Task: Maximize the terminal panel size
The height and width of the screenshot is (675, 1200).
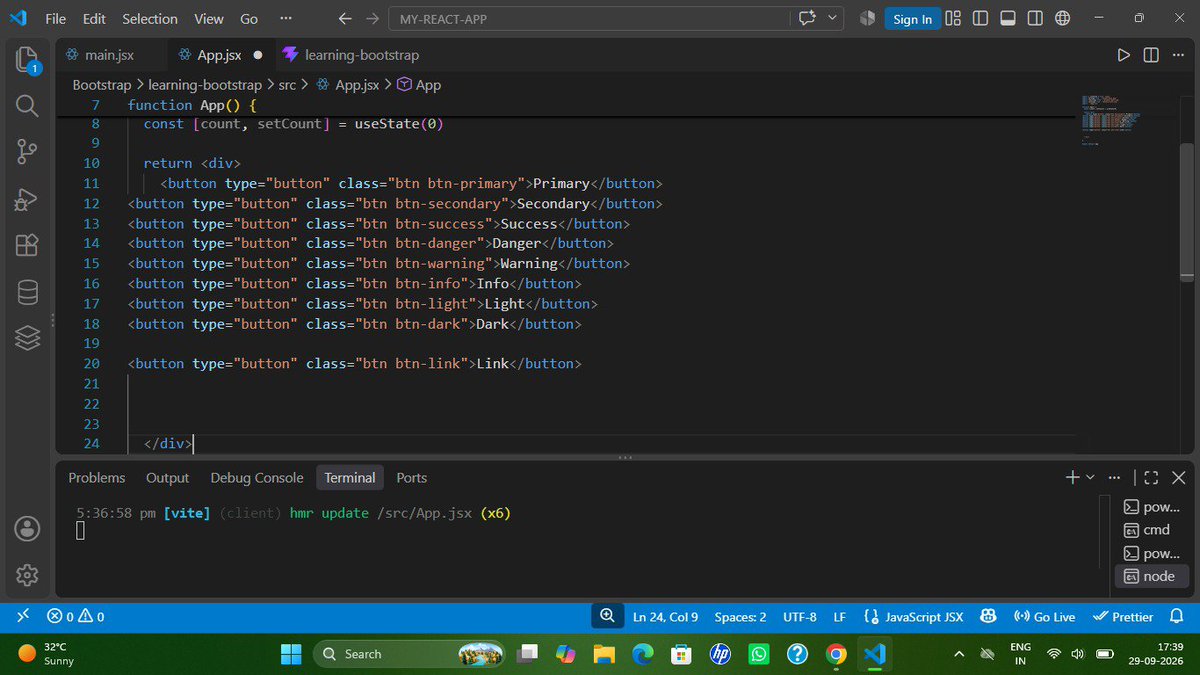Action: click(x=1151, y=478)
